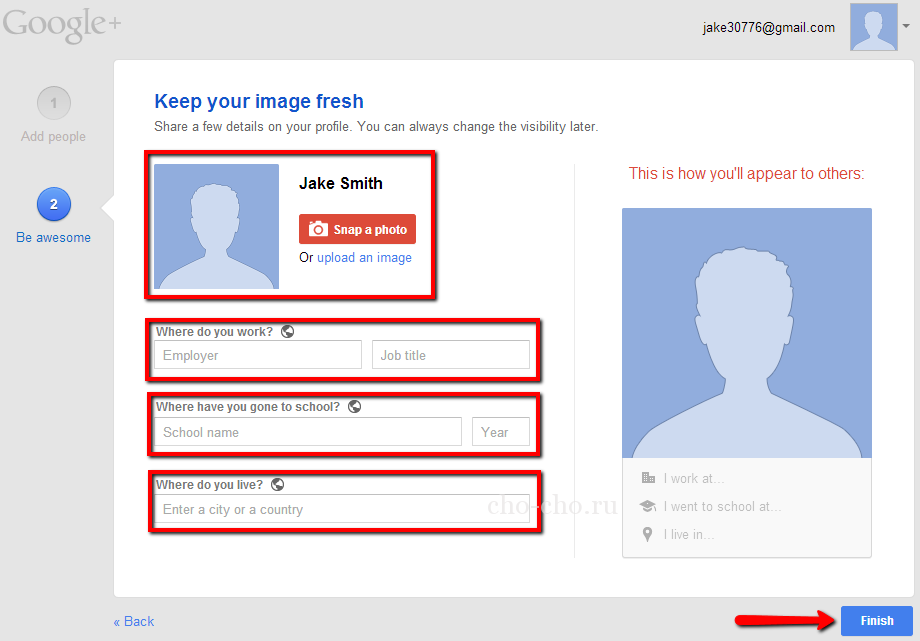The image size is (920, 641).
Task: Toggle visibility globe for school section
Action: pos(354,407)
